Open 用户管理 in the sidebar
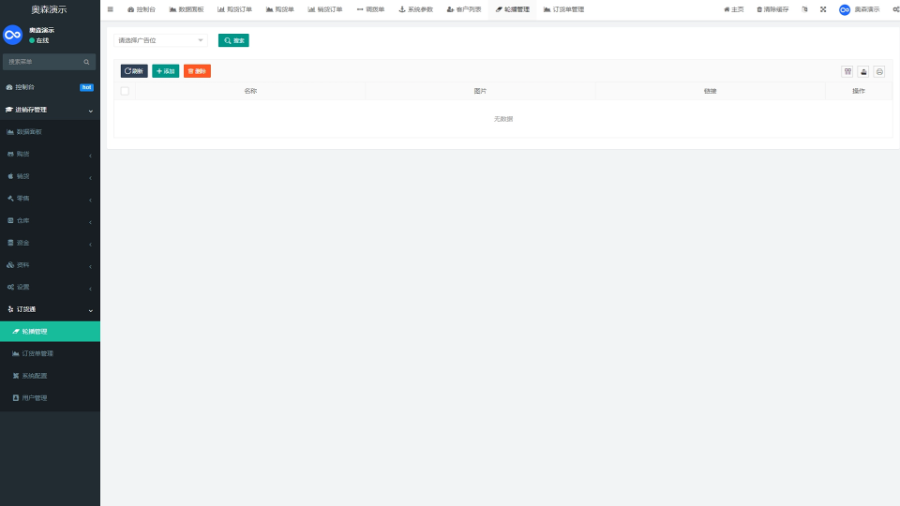 click(50, 398)
